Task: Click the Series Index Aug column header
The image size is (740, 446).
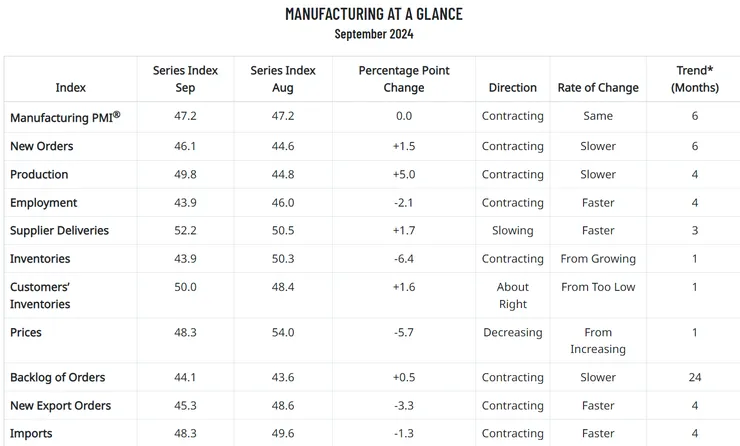Action: (x=283, y=79)
